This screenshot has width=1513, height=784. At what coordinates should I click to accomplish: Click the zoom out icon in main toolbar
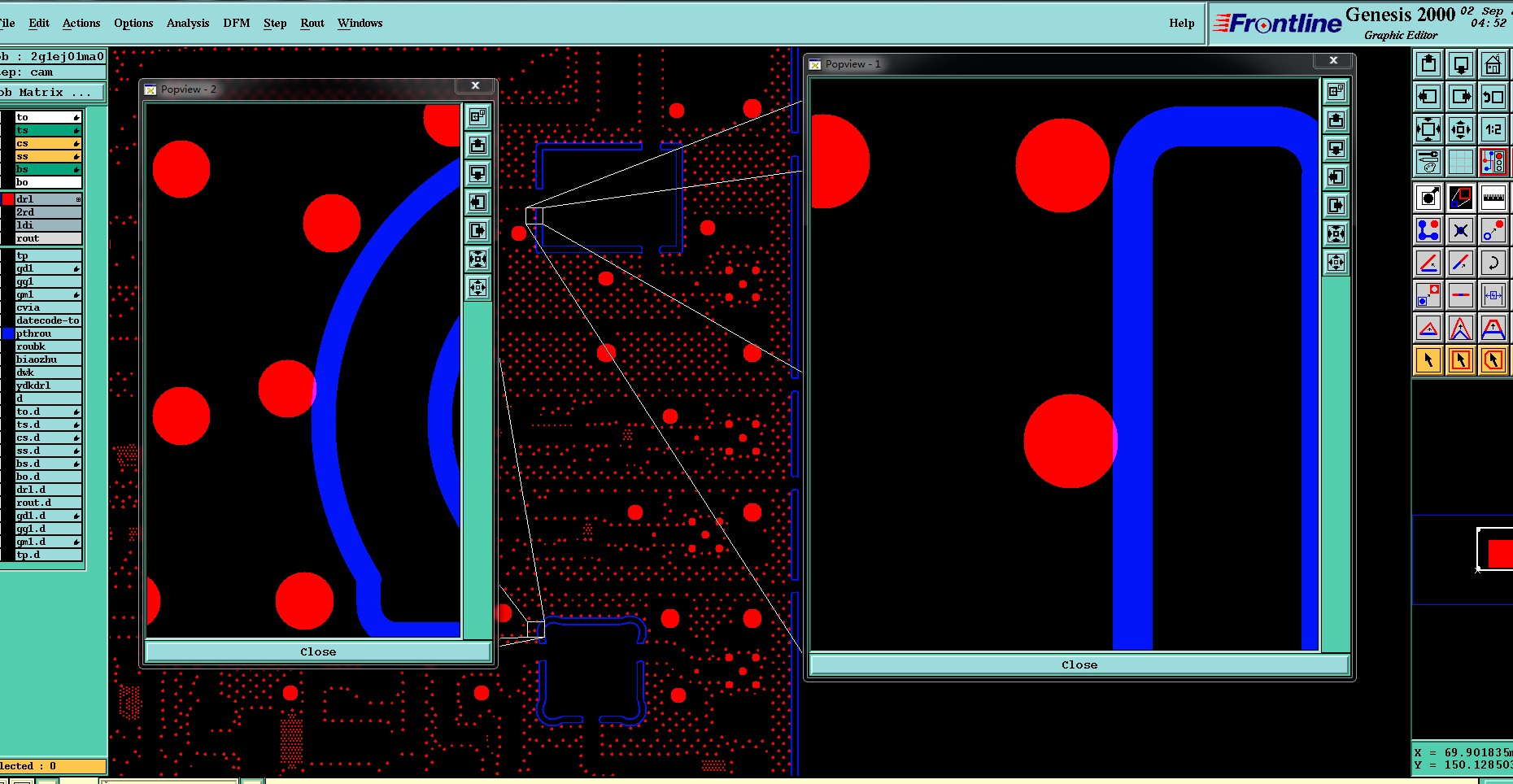coord(1461,128)
